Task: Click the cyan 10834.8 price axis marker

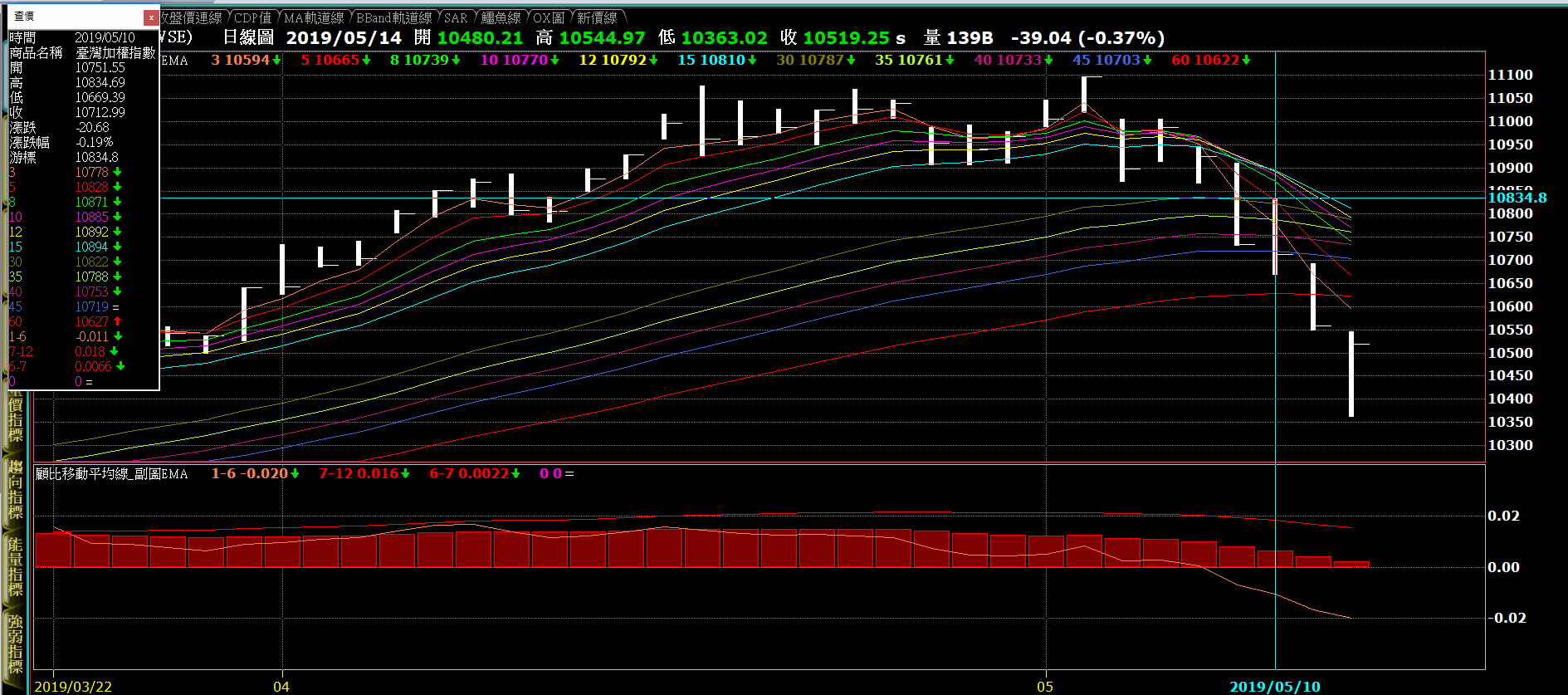Action: coord(1517,198)
